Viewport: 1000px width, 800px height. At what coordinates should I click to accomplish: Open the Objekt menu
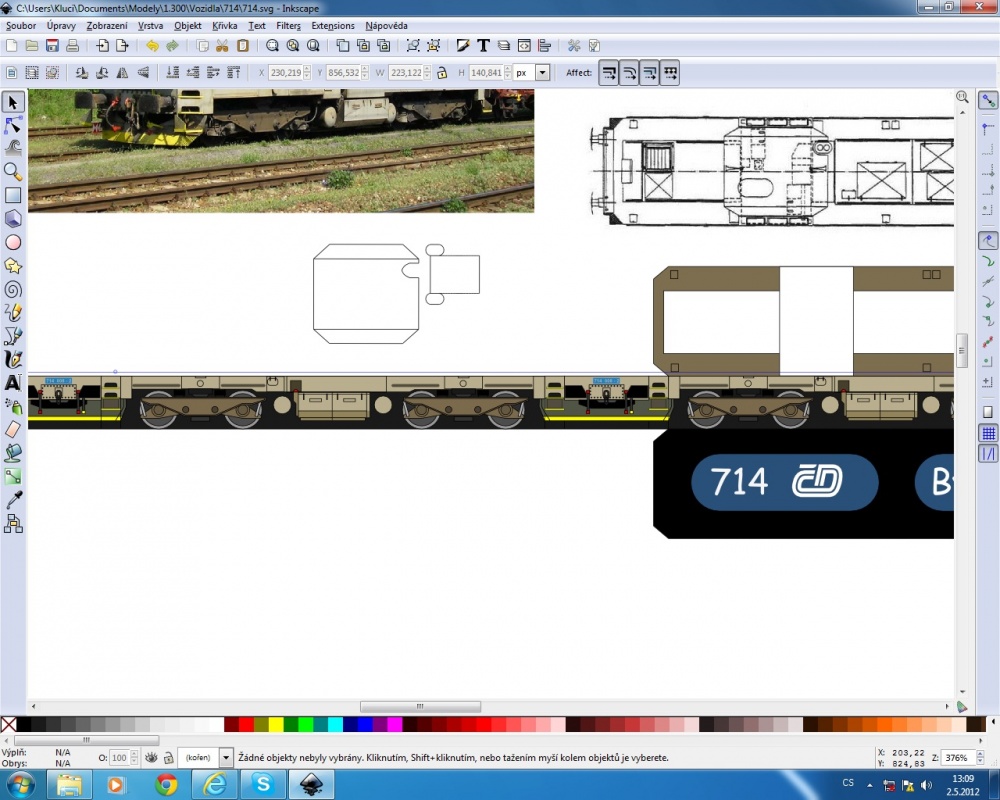pyautogui.click(x=188, y=26)
